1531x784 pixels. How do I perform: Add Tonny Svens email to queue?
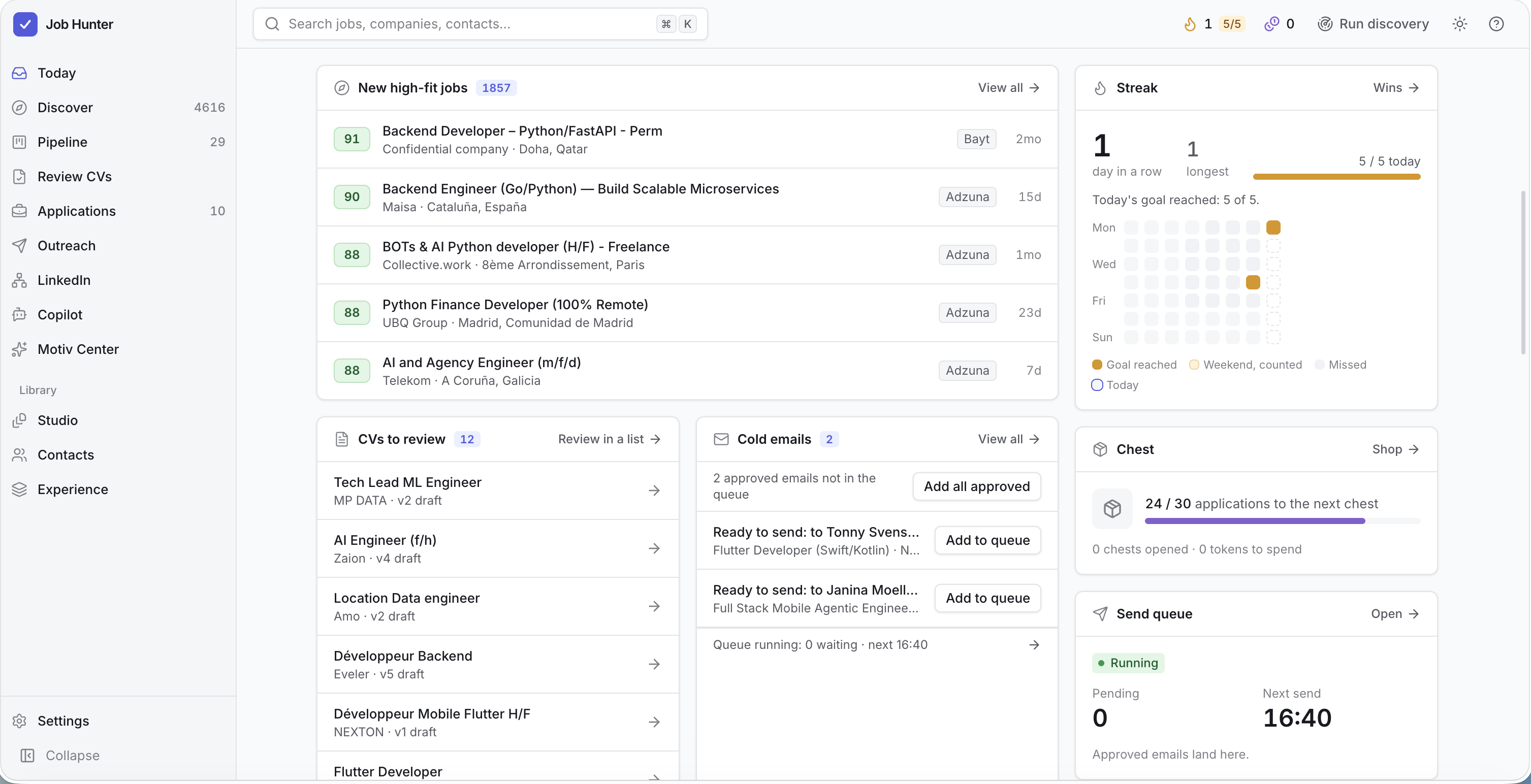pyautogui.click(x=987, y=540)
